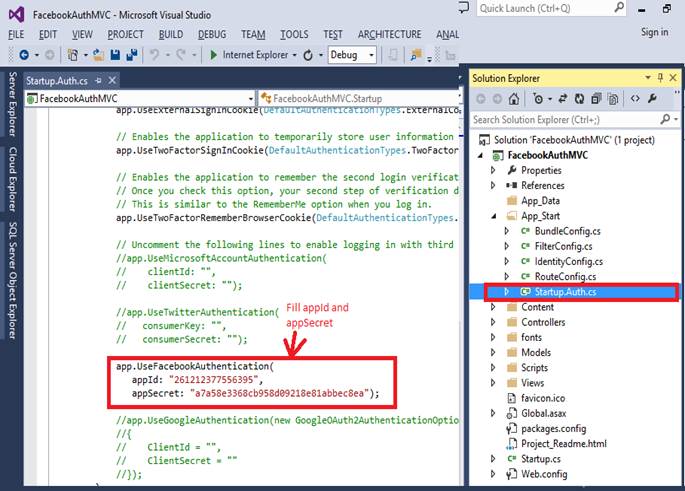Screen dimensions: 685x491
Task: Click the Quick Launch search magnifier
Action: [x=619, y=7]
